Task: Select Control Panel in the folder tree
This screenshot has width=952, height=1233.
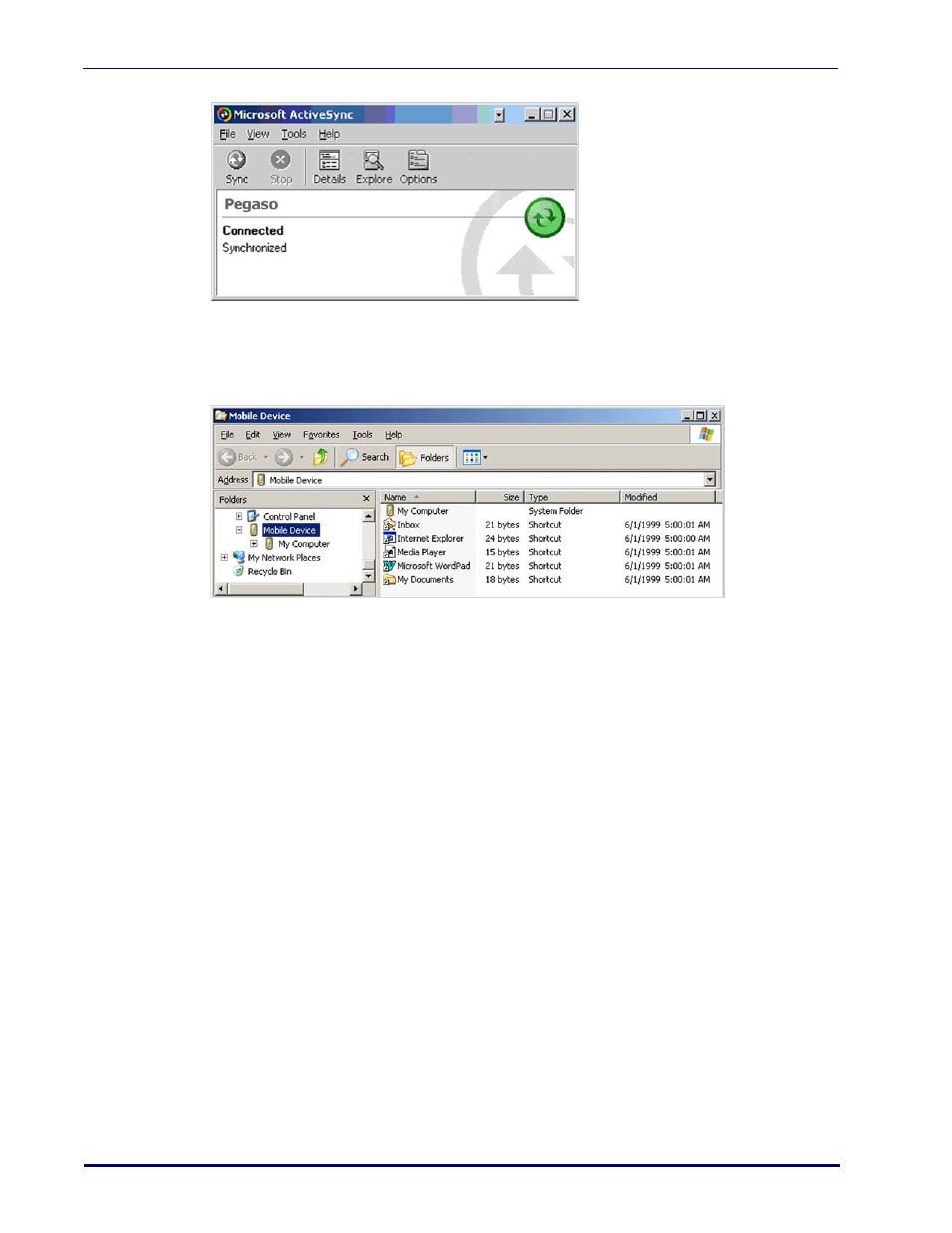Action: pyautogui.click(x=289, y=517)
